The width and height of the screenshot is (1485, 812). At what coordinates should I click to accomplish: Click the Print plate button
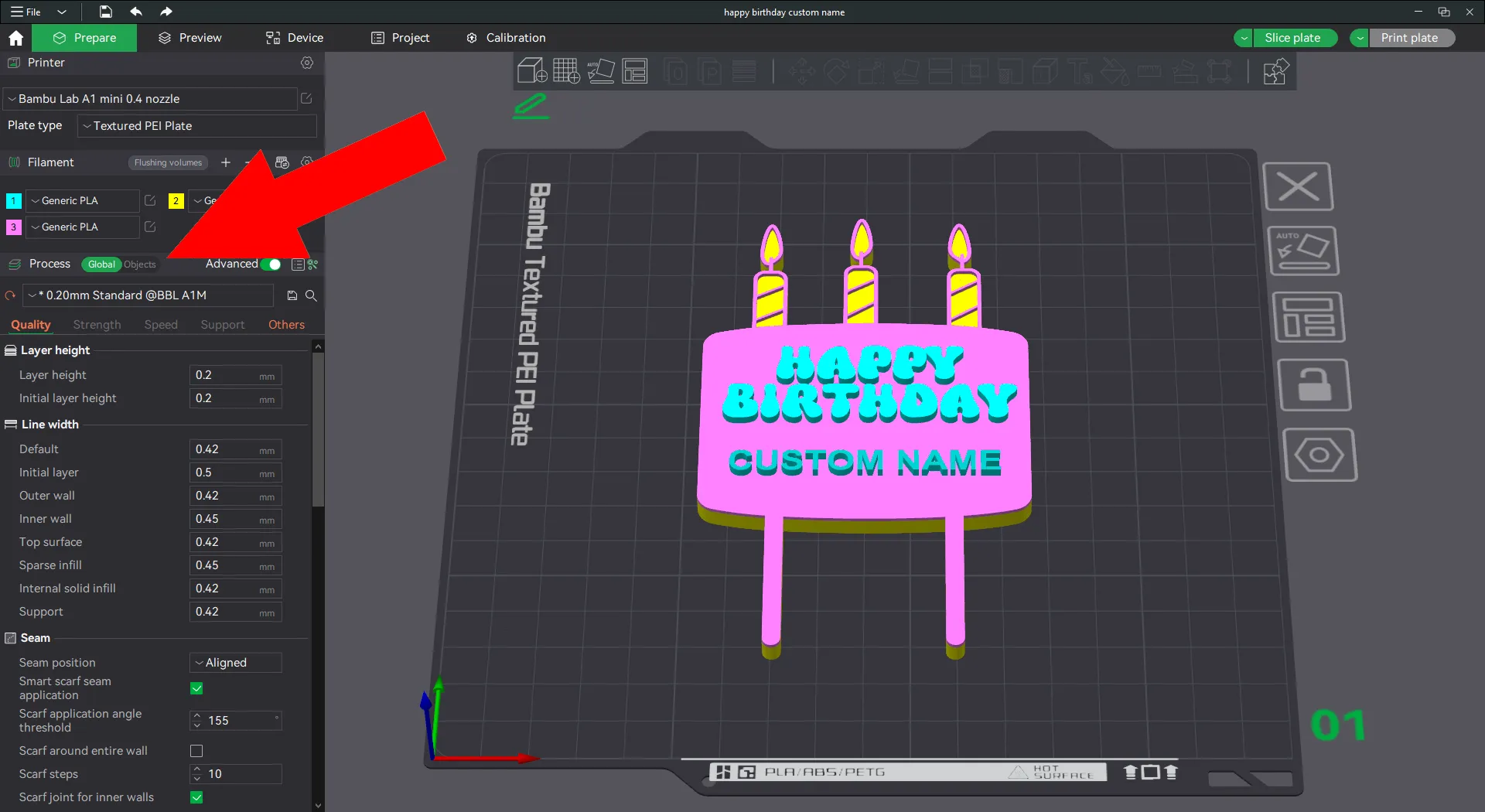pos(1412,38)
